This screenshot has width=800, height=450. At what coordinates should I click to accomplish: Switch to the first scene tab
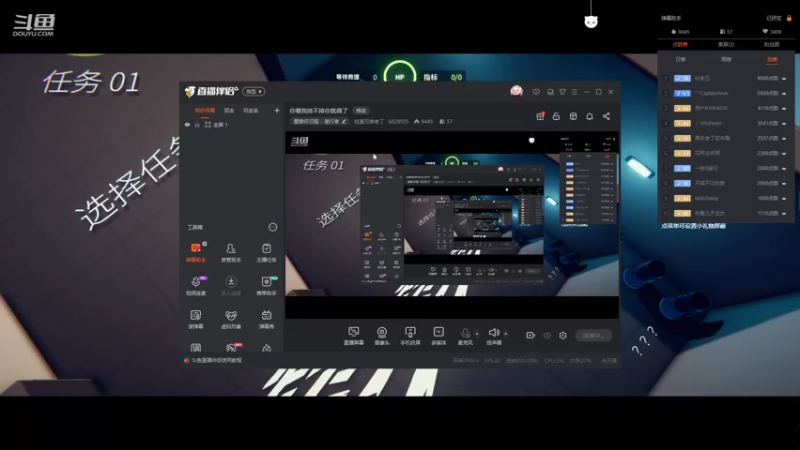[205, 111]
